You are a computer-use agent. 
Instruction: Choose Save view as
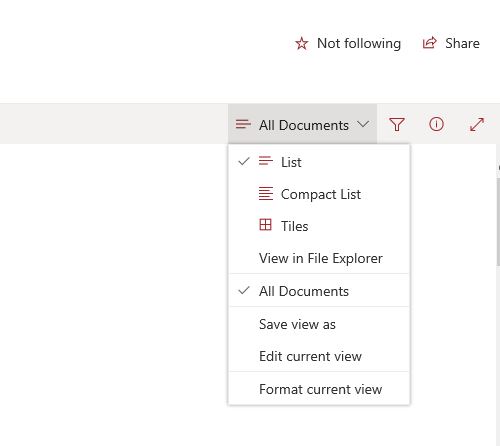coord(319,324)
